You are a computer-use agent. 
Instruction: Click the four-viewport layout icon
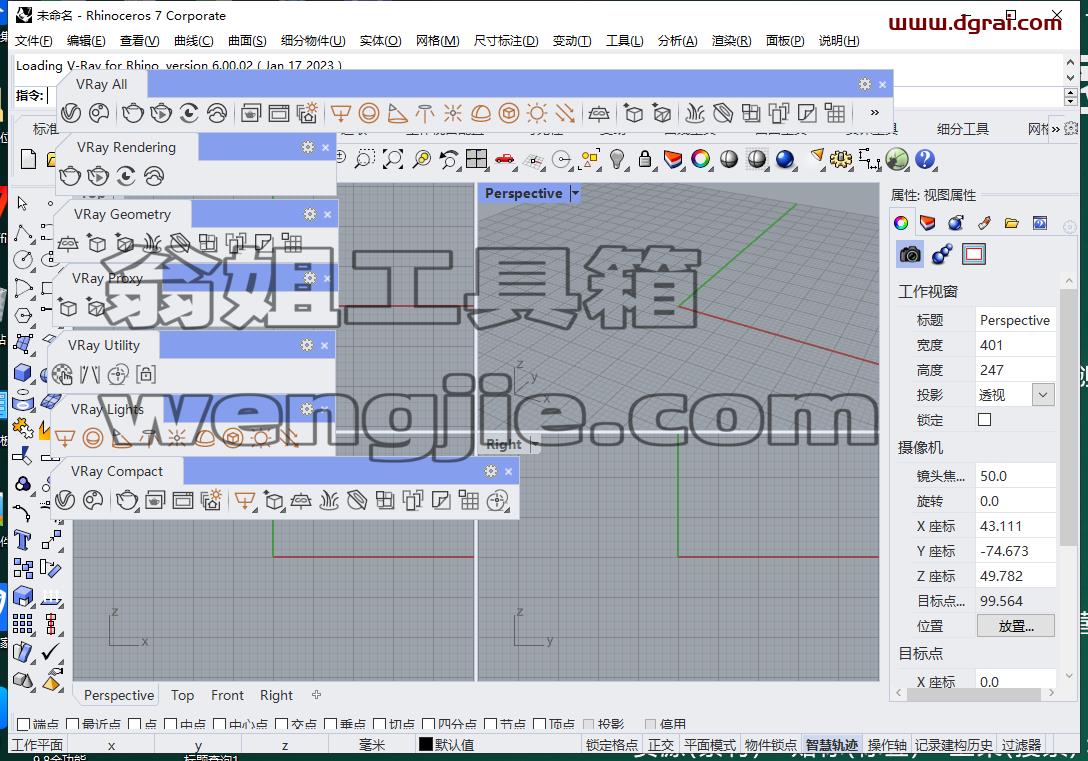477,160
